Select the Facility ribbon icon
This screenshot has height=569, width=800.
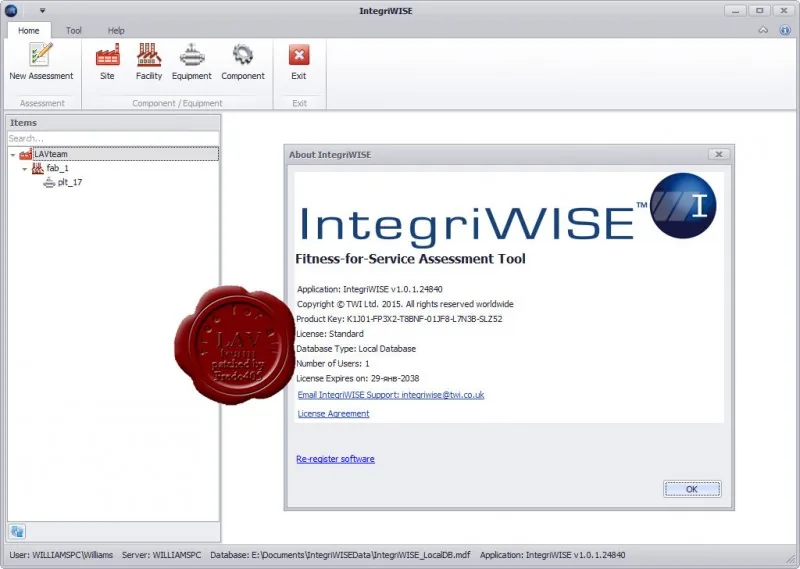(x=148, y=55)
